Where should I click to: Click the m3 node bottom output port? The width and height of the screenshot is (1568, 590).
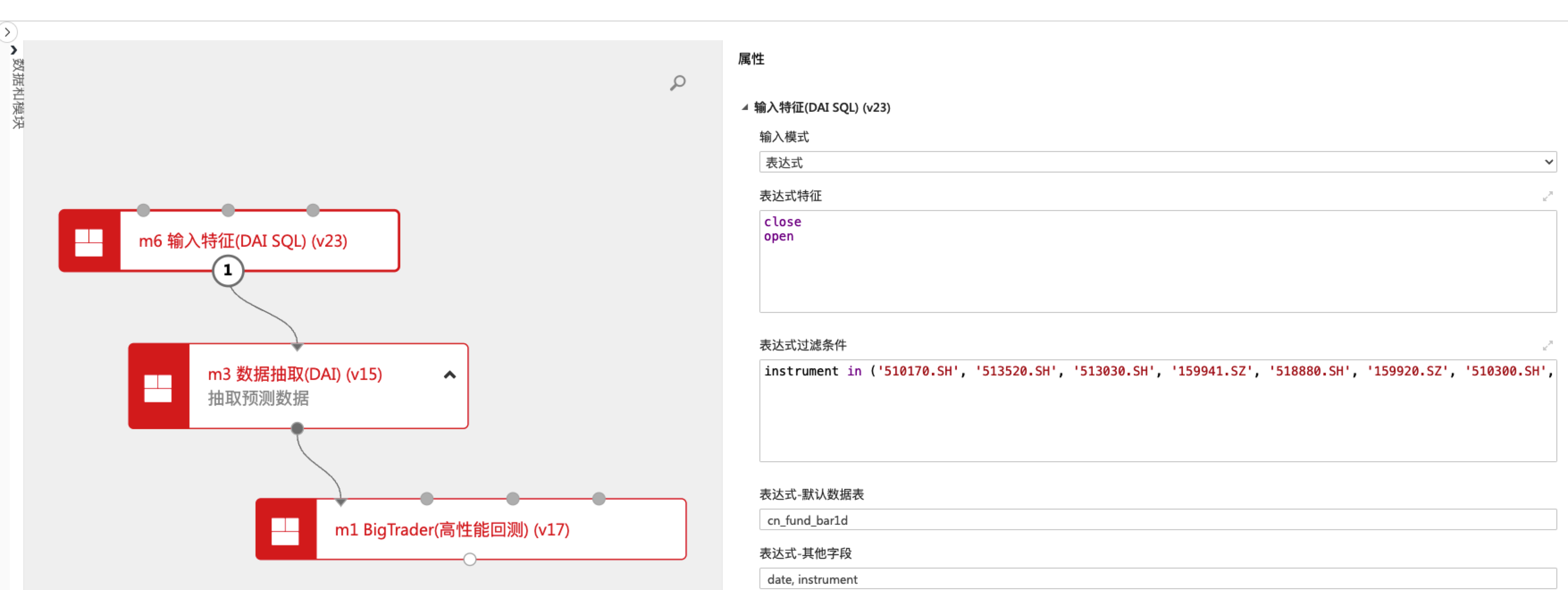pyautogui.click(x=297, y=428)
